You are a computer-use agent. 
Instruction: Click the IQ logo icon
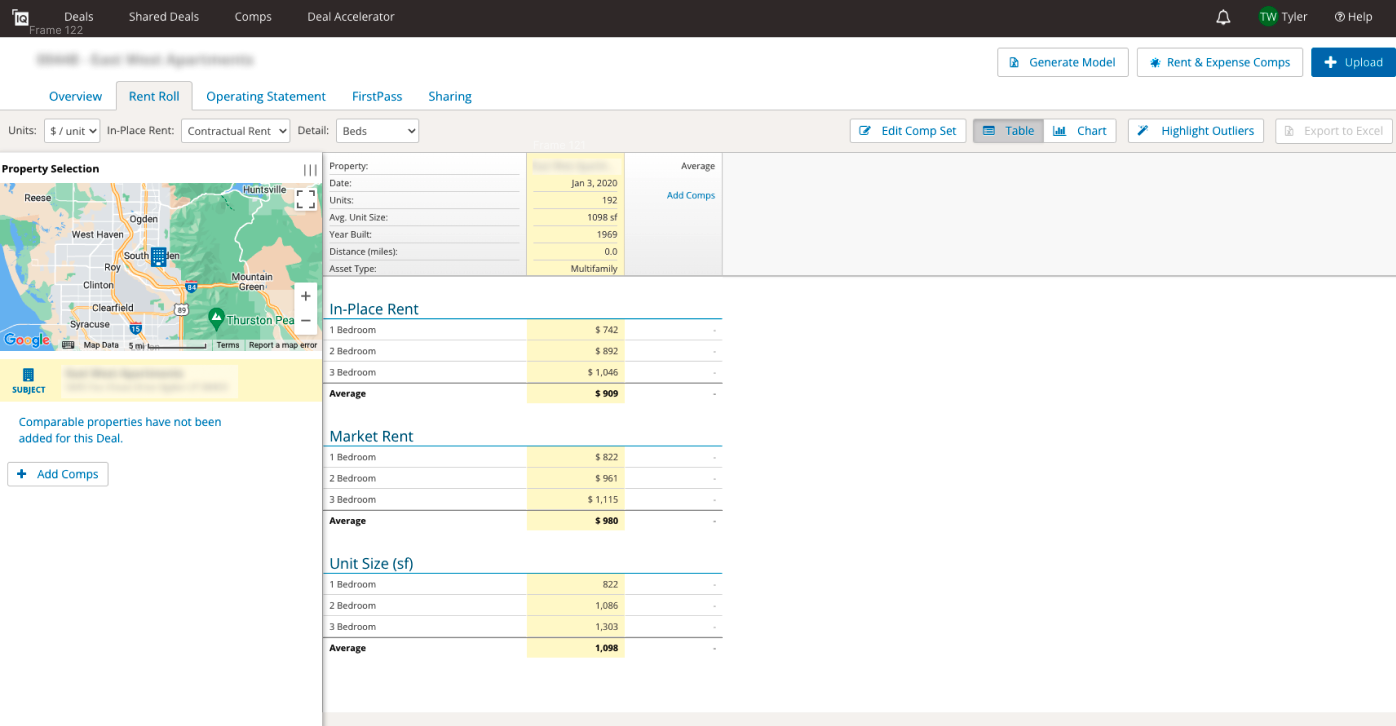click(20, 16)
